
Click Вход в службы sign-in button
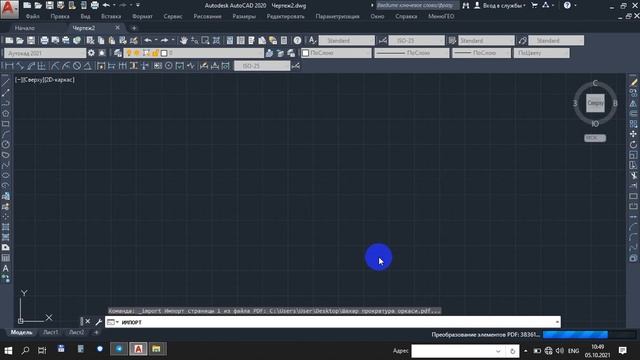[x=499, y=5]
